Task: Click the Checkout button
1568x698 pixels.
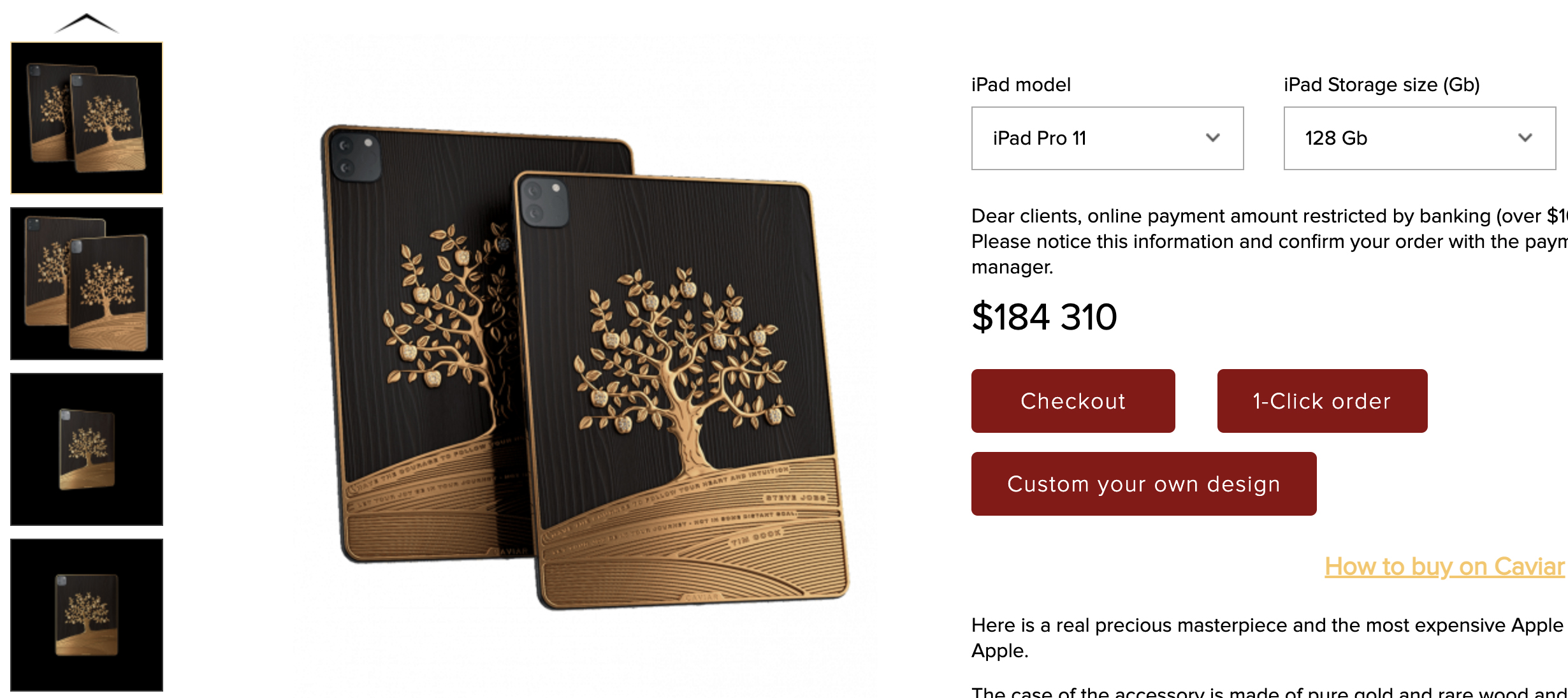Action: 1073,401
